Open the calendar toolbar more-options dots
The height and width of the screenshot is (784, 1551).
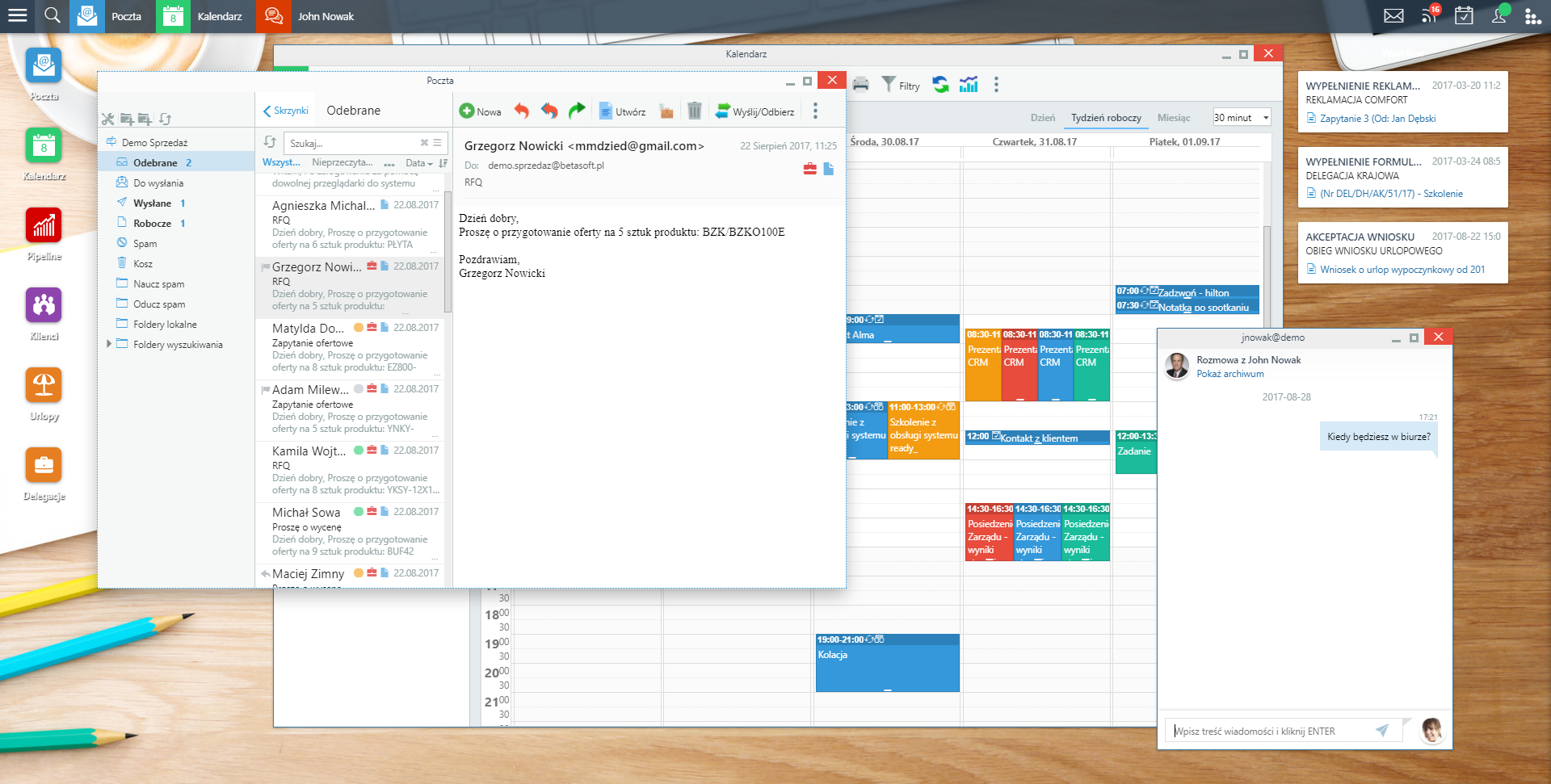coord(996,84)
